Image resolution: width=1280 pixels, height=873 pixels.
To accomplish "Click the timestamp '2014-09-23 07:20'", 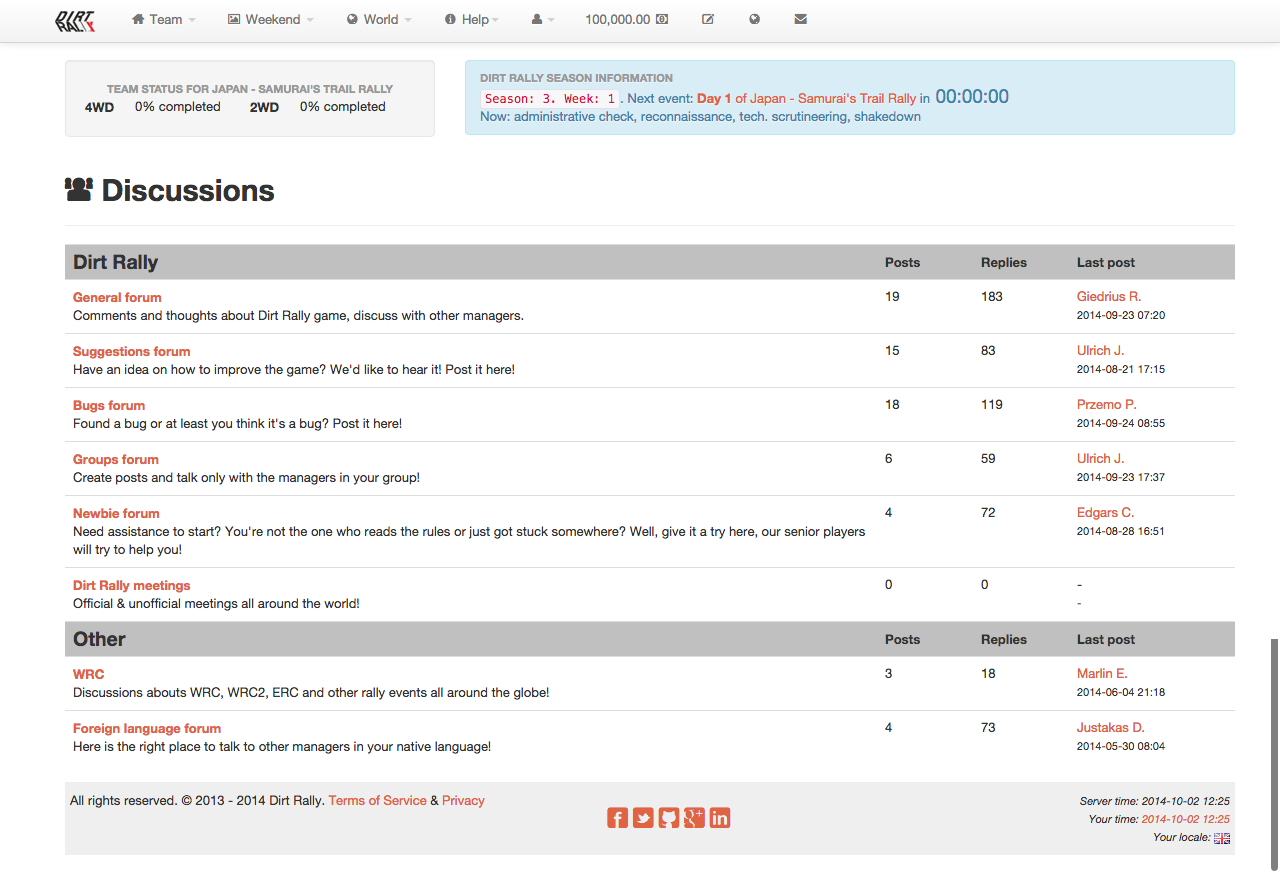I will tap(1121, 315).
